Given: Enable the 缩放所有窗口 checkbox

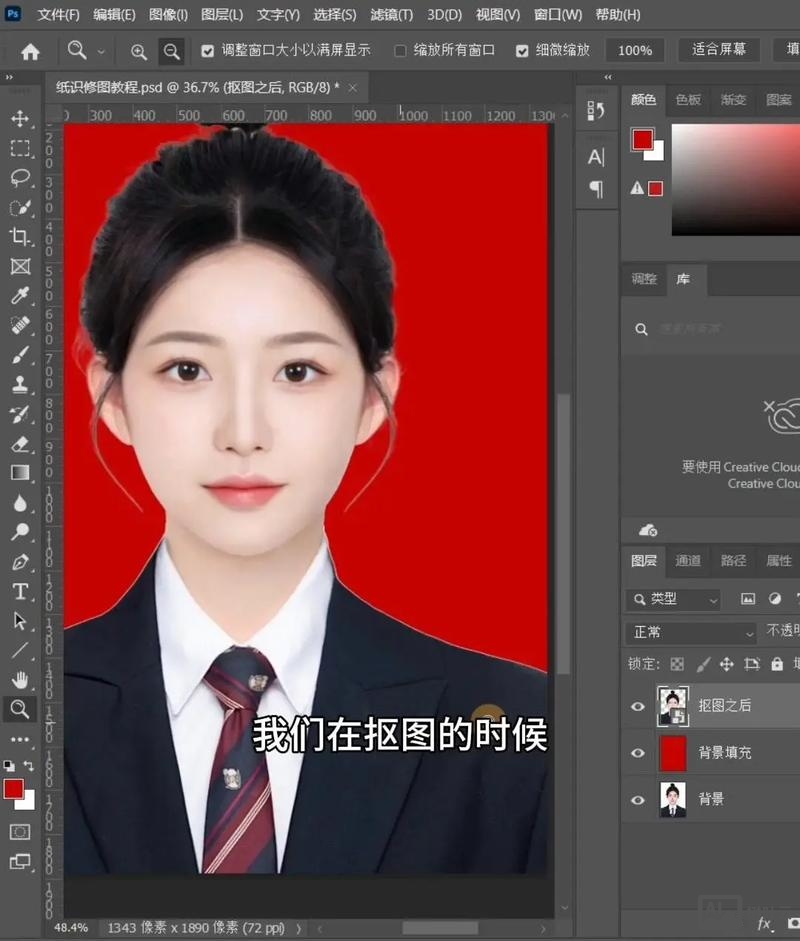Looking at the screenshot, I should tap(400, 50).
